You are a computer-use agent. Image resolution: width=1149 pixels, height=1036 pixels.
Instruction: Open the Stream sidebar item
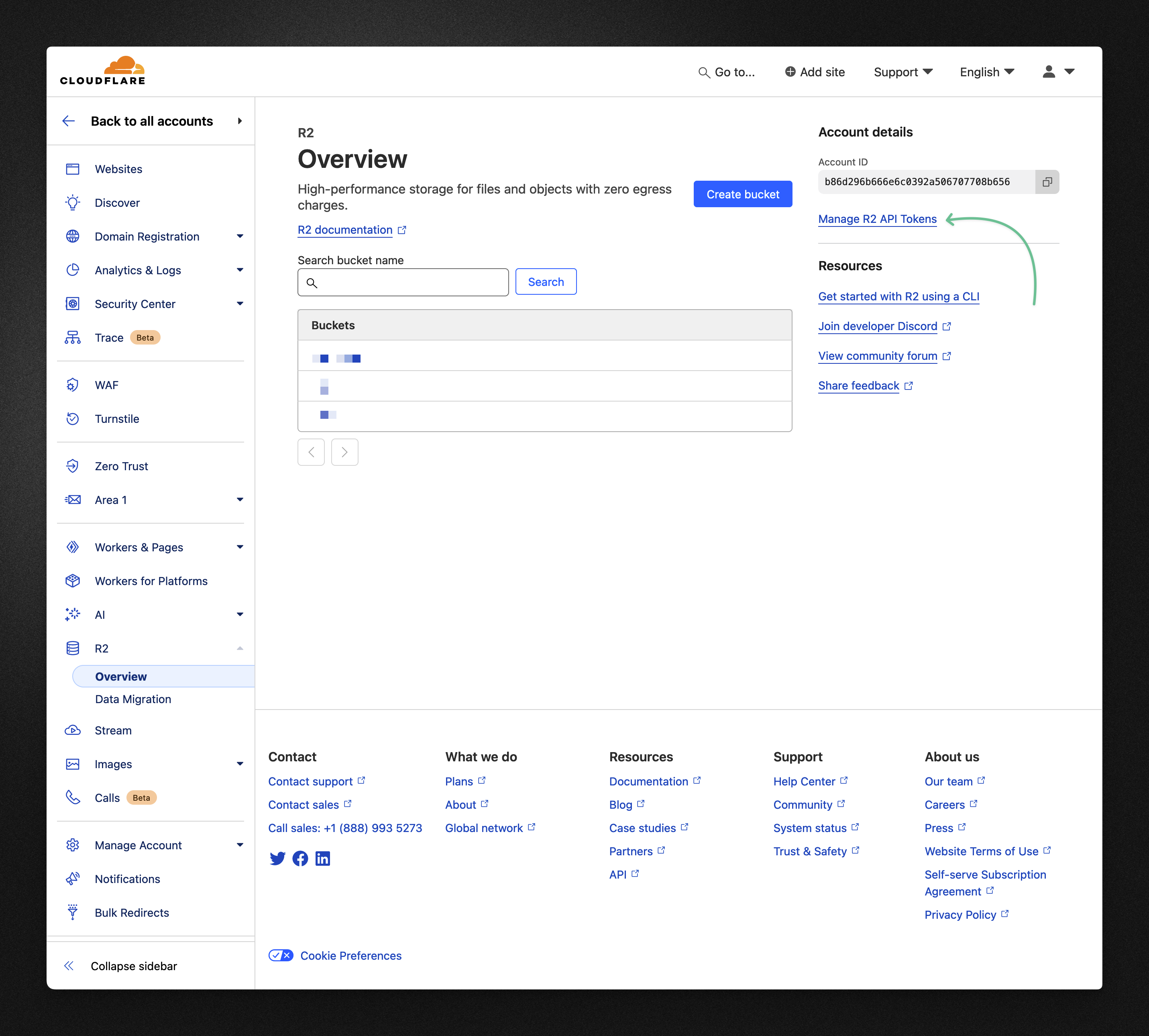click(113, 730)
